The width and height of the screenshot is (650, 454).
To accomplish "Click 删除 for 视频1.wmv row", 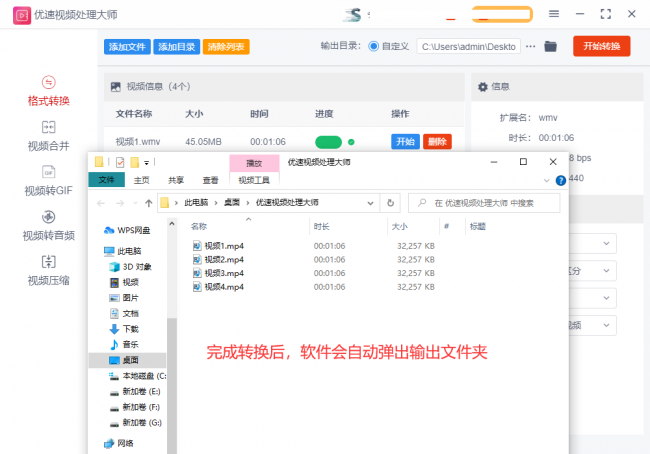I will (x=437, y=142).
